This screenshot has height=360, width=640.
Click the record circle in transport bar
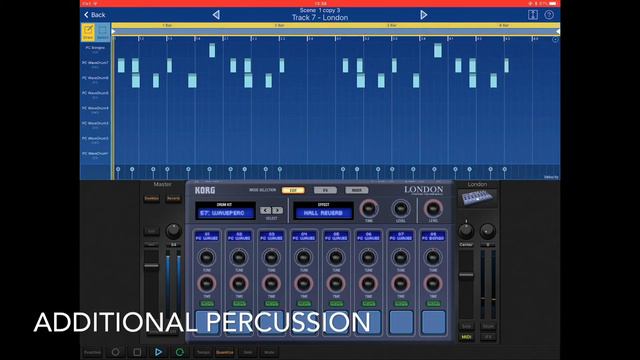[x=116, y=352]
